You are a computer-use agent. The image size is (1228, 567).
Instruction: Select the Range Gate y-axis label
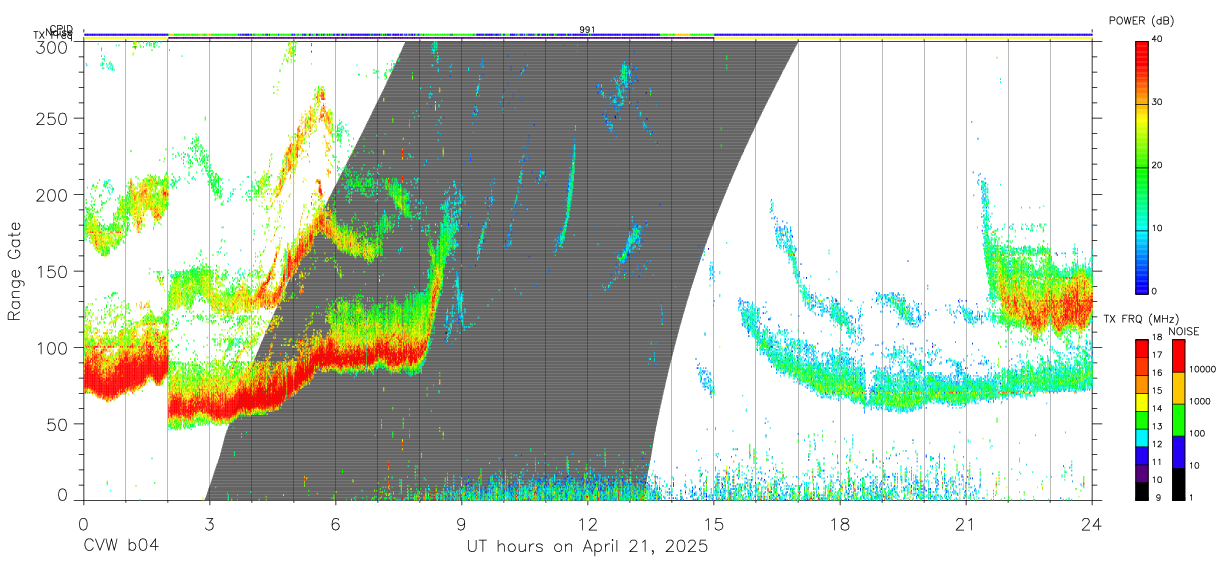pyautogui.click(x=15, y=270)
